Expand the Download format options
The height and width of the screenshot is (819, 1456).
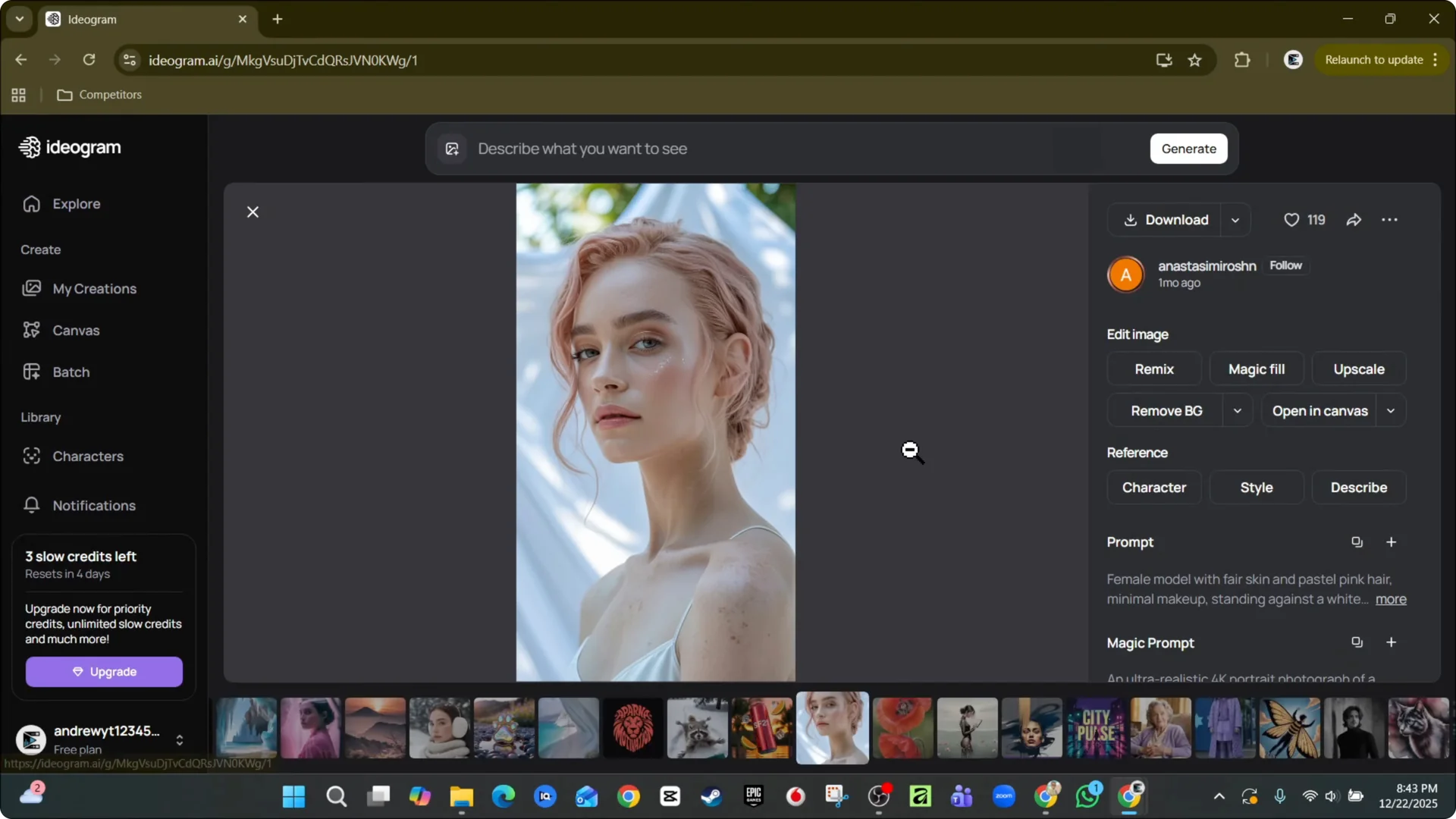pos(1235,220)
